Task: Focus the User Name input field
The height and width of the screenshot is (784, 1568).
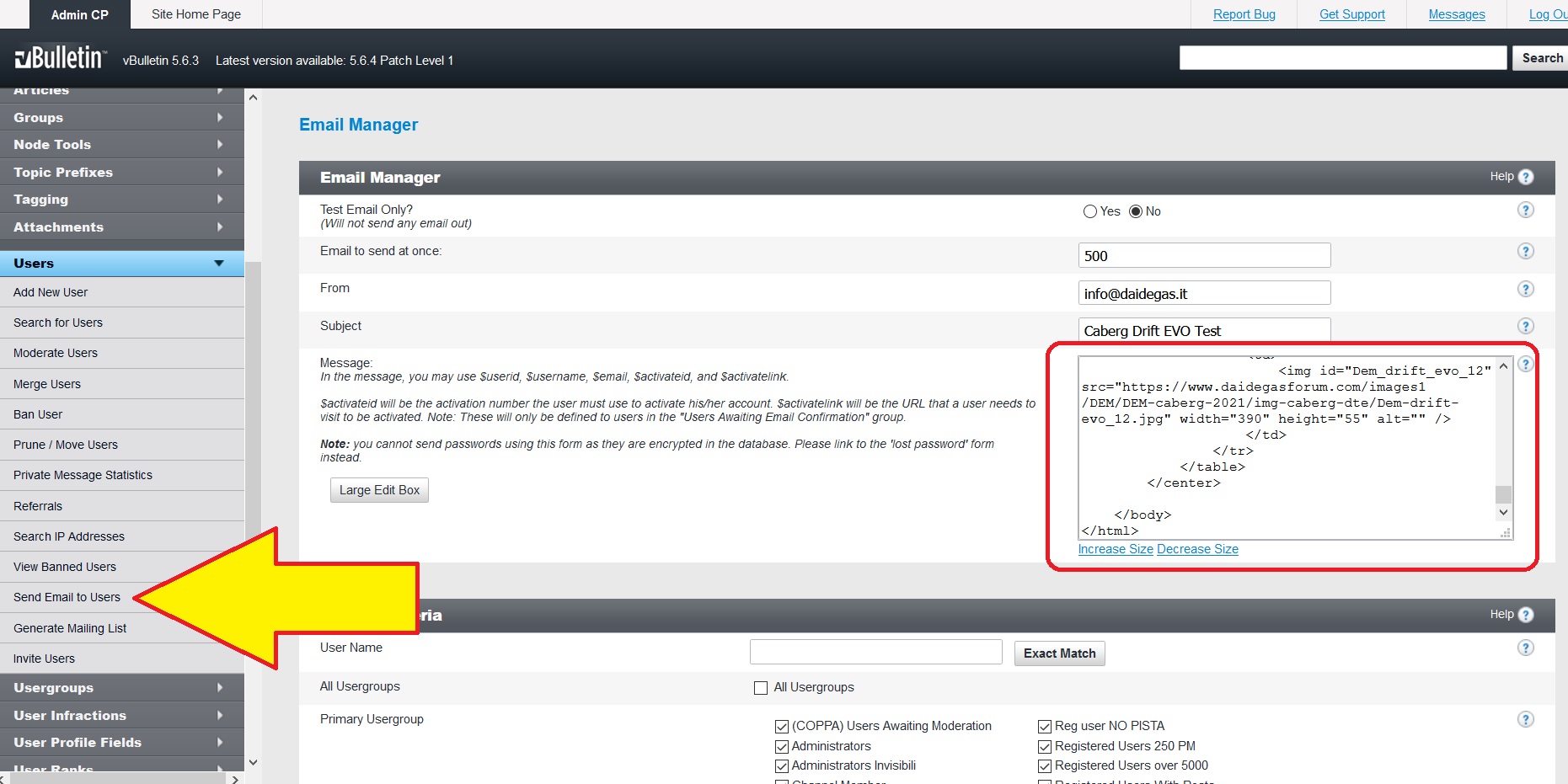Action: pos(875,652)
